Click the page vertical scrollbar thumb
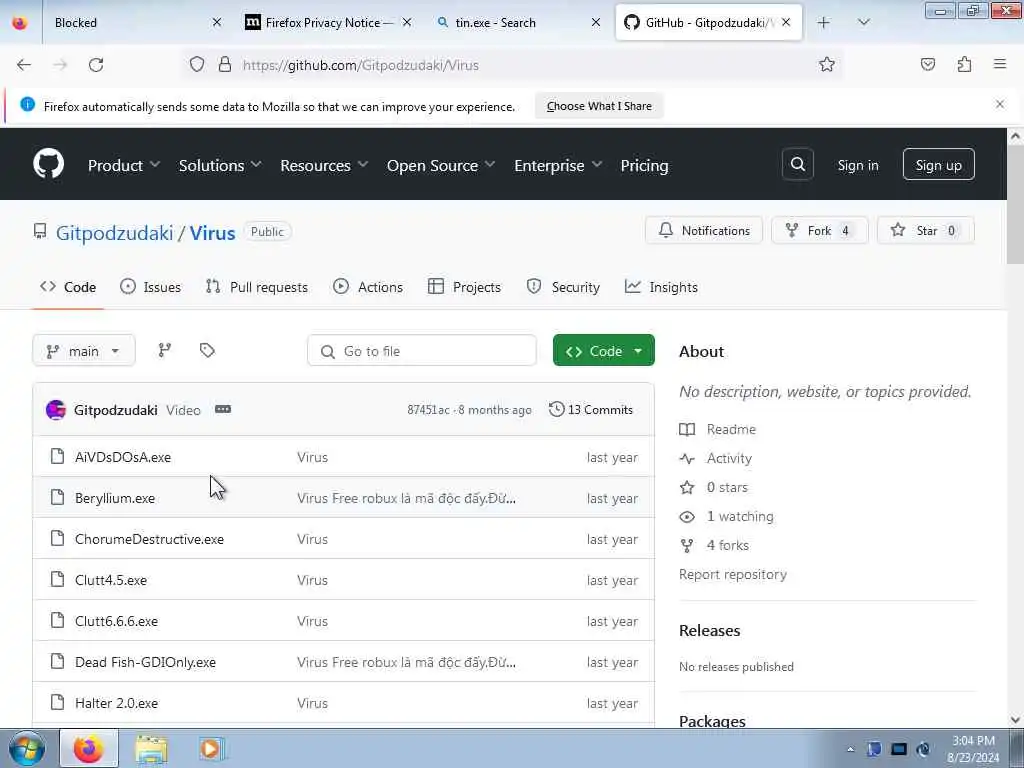Viewport: 1024px width, 768px height. coord(1015,205)
